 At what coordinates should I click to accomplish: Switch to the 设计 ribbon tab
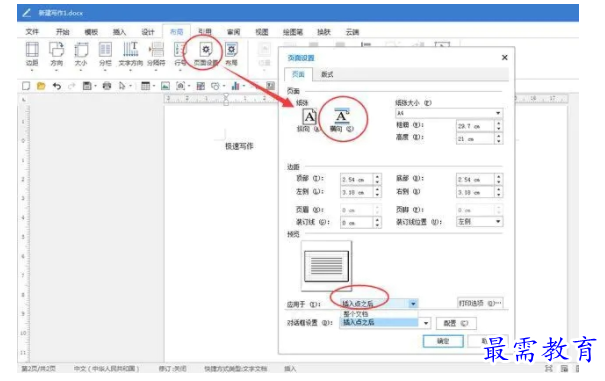148,32
